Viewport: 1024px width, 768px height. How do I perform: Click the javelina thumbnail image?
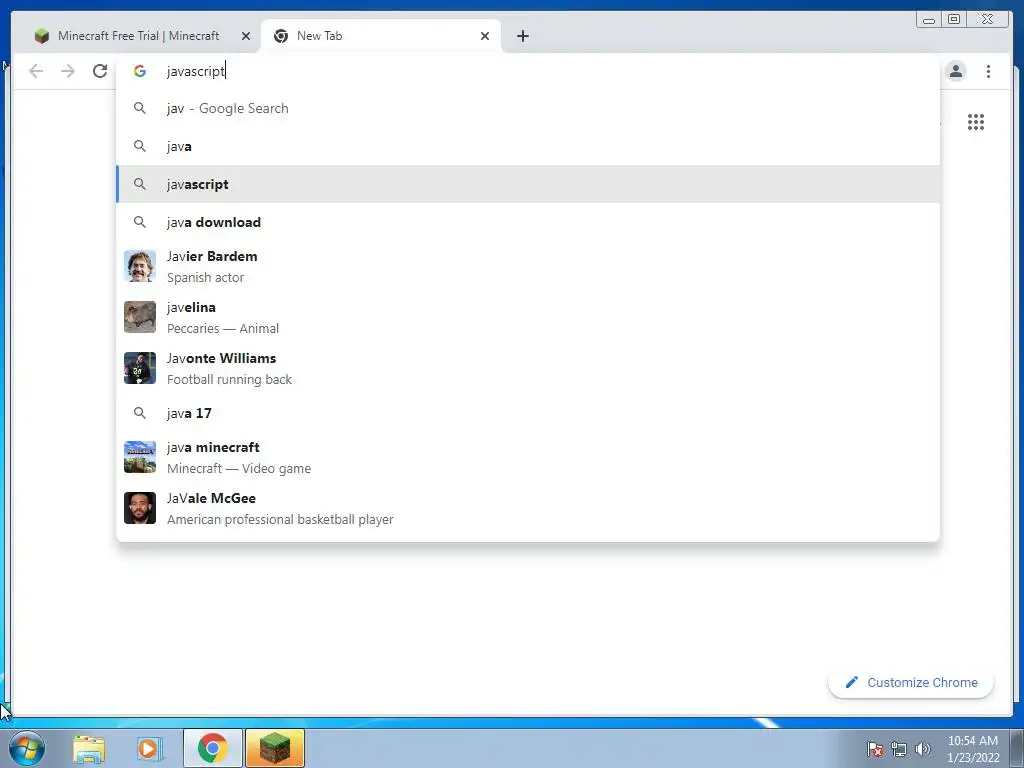tap(140, 317)
